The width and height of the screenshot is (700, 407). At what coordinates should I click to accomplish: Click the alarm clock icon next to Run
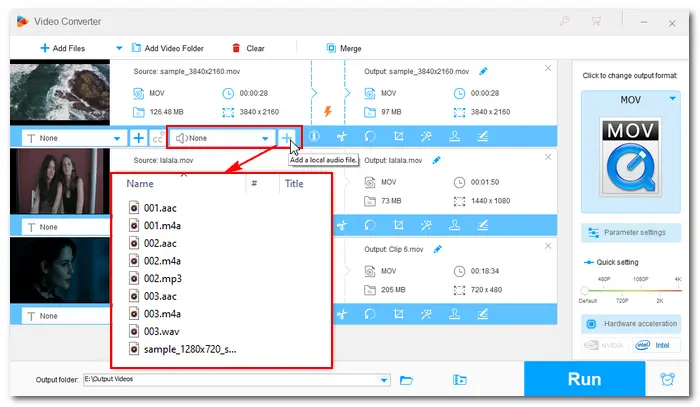[667, 379]
